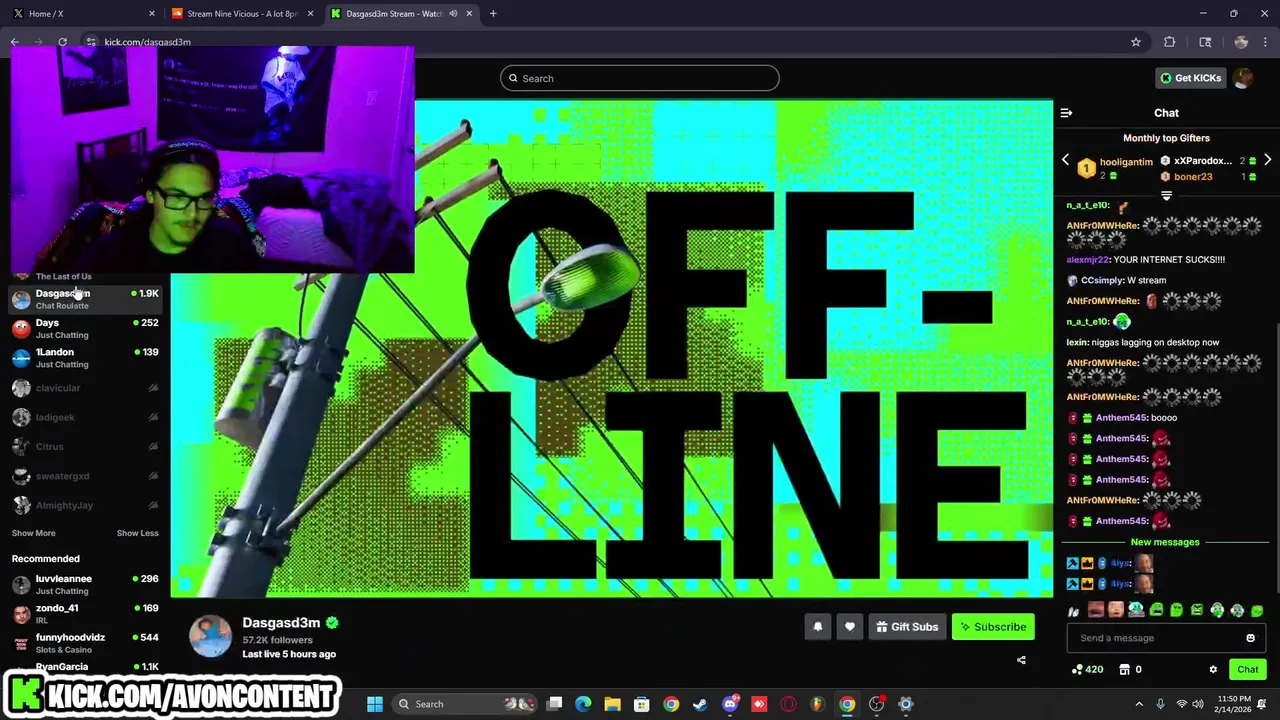
Task: Open the browser side panel icon
Action: (1205, 42)
